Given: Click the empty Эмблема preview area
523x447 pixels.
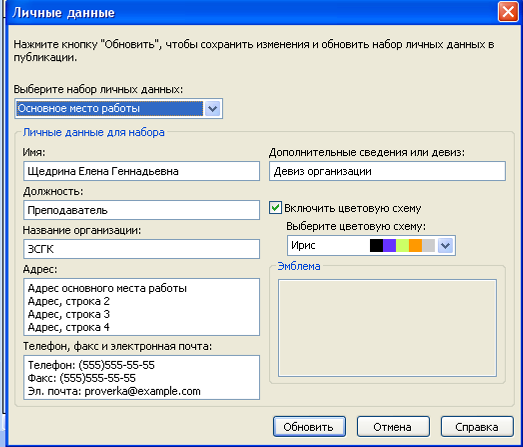Looking at the screenshot, I should (387, 328).
